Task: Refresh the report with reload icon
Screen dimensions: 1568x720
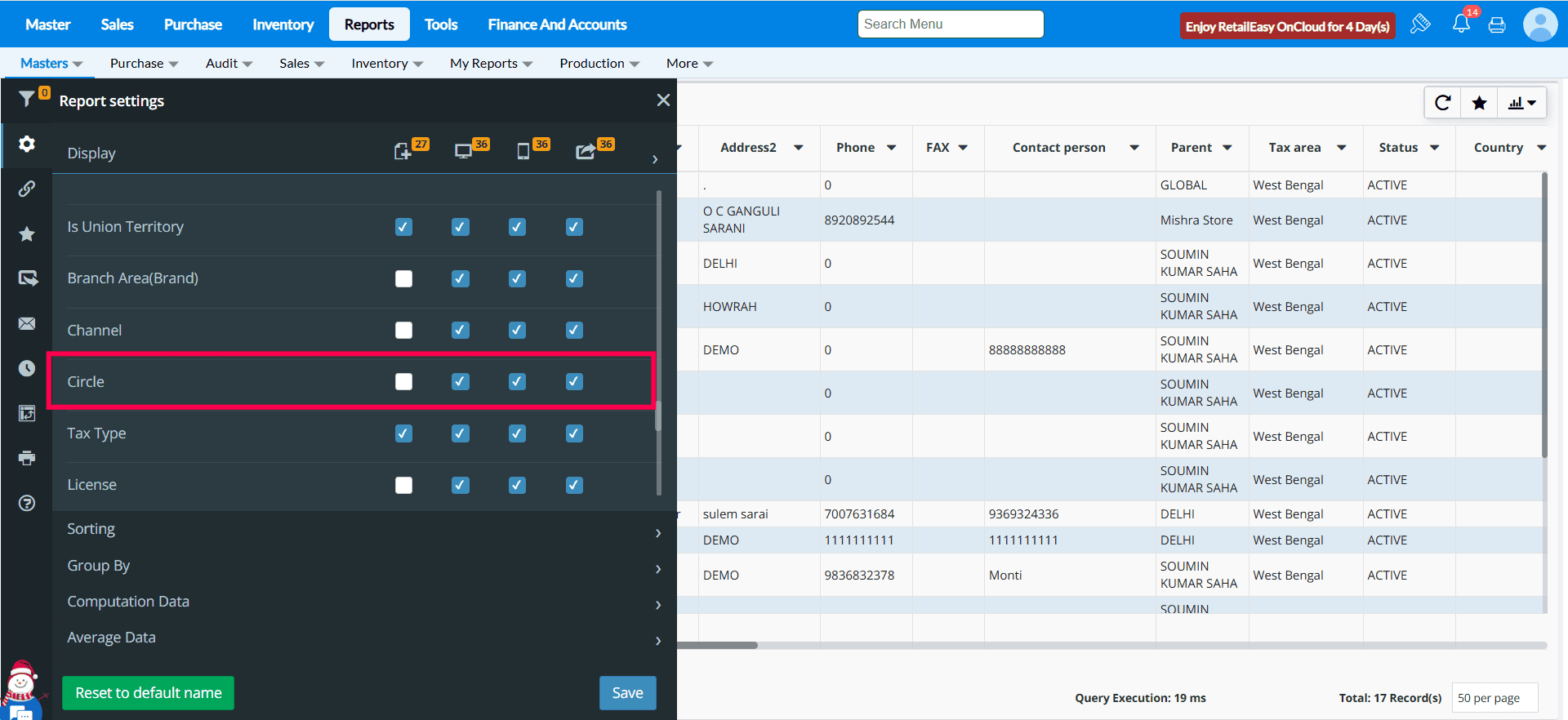Action: [x=1443, y=103]
